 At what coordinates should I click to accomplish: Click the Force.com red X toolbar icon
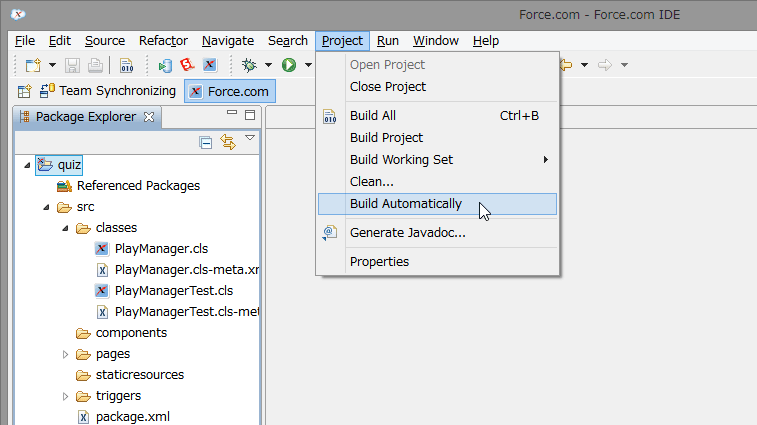point(210,65)
